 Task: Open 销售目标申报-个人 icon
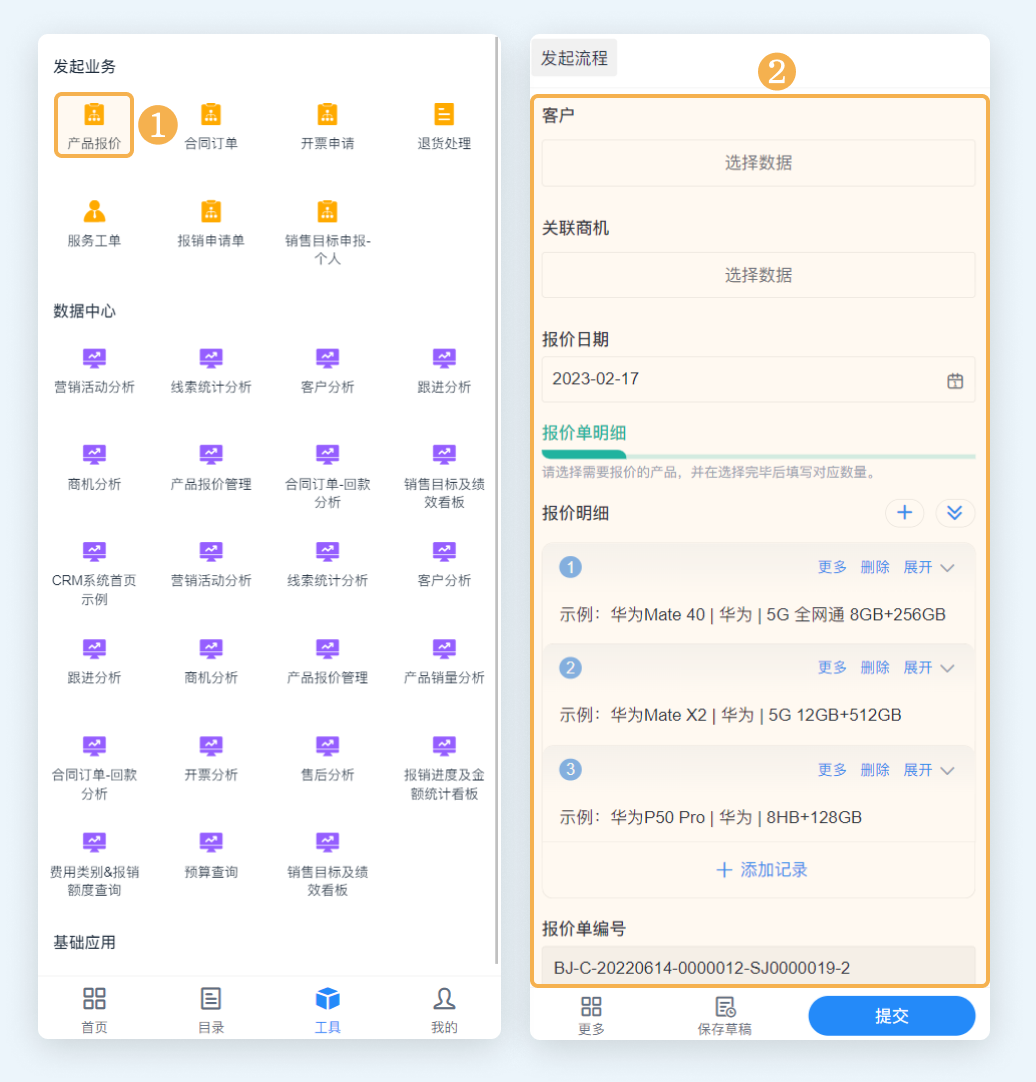[x=327, y=232]
